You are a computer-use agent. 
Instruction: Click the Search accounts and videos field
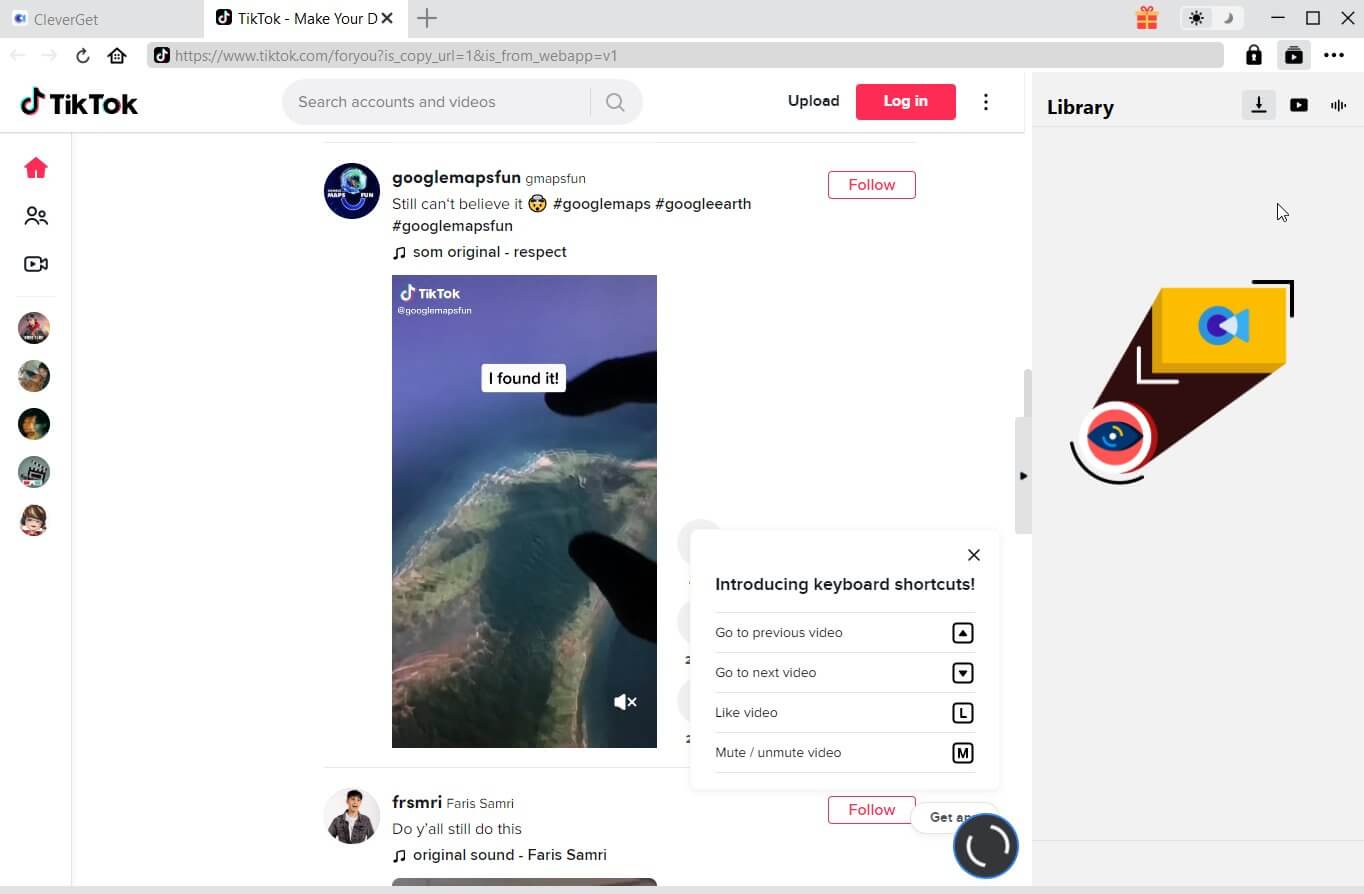[435, 102]
